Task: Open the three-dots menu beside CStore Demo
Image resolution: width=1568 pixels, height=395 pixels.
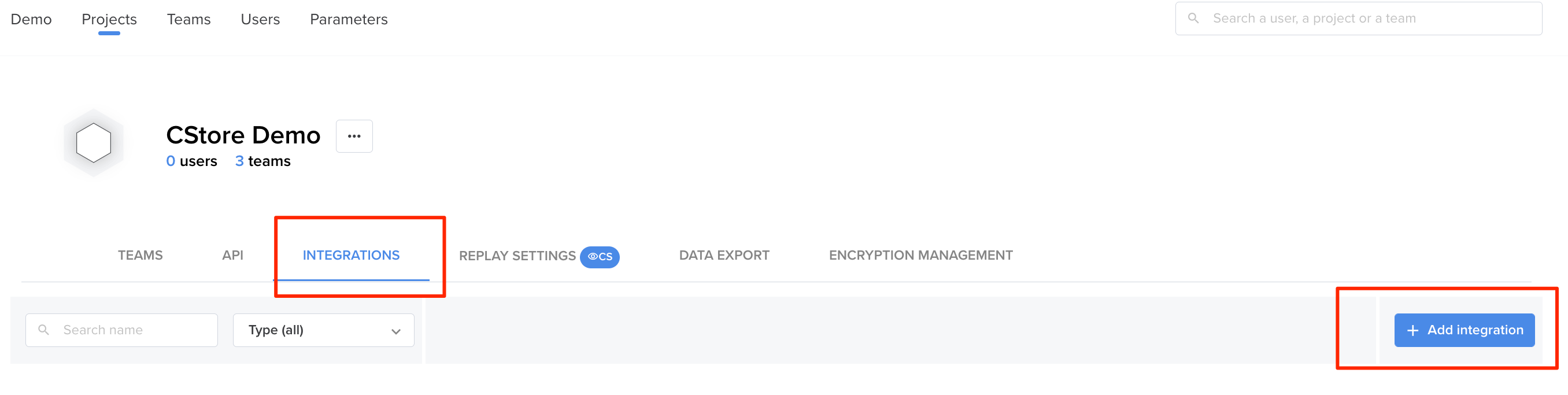Action: tap(354, 136)
